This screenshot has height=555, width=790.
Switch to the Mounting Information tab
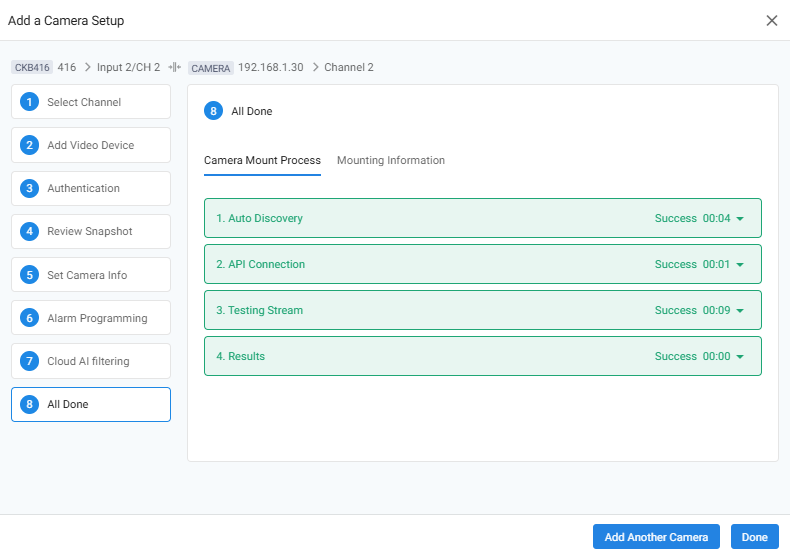(x=391, y=160)
